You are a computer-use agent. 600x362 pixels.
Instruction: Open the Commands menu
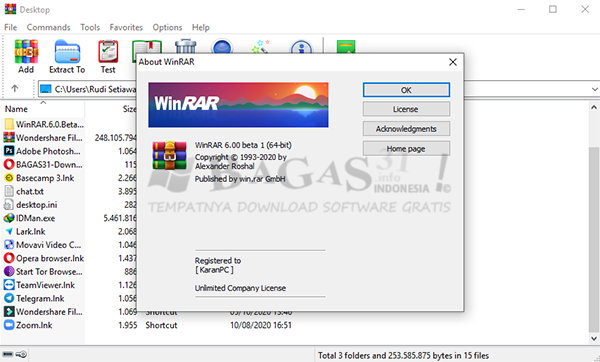[48, 27]
